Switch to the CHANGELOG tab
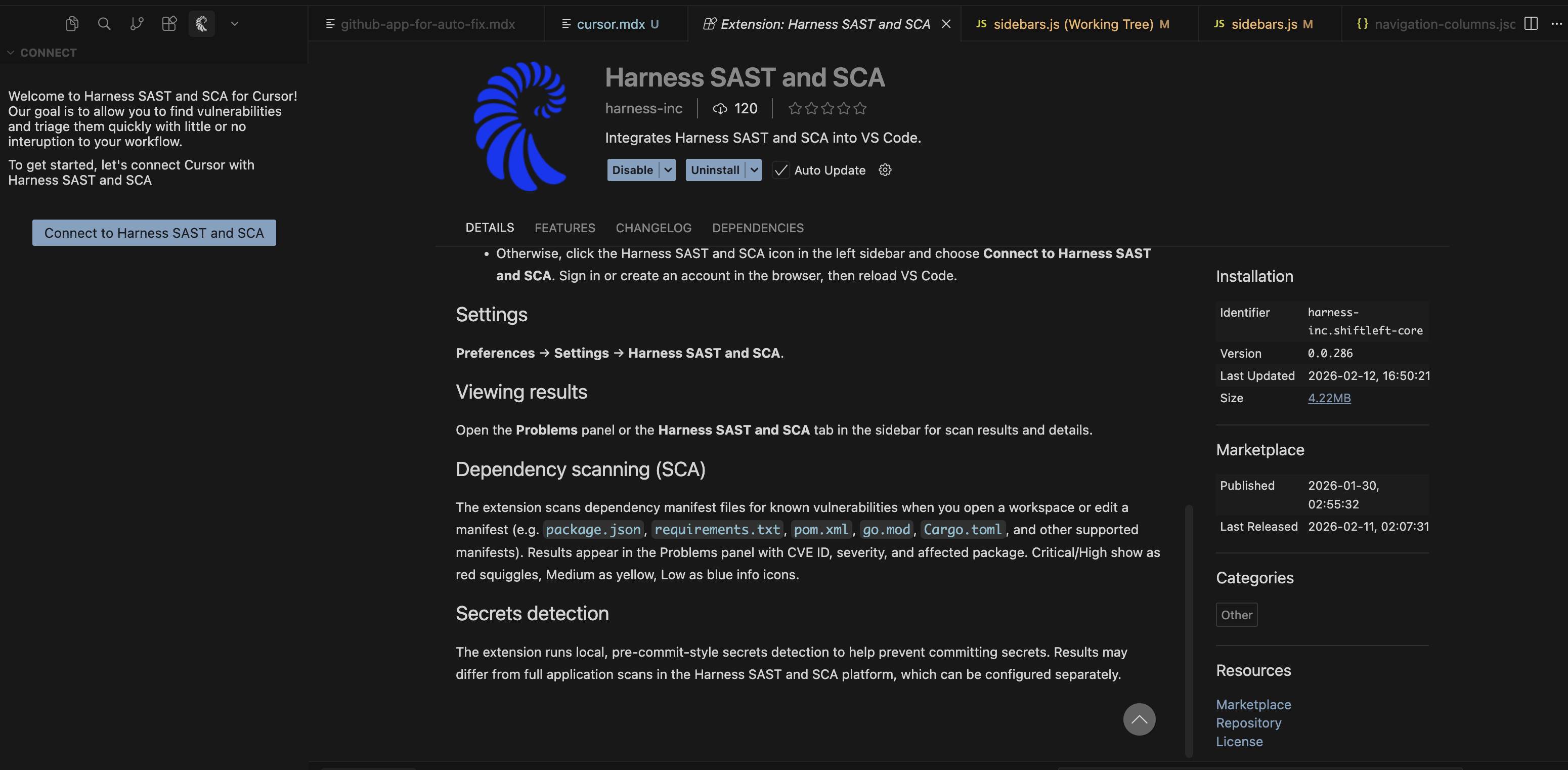 653,228
